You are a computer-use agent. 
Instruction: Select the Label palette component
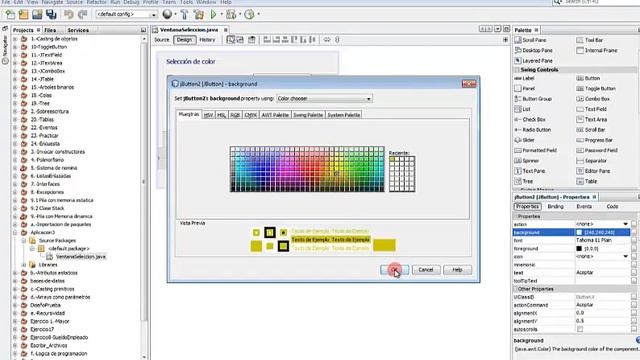click(x=524, y=78)
